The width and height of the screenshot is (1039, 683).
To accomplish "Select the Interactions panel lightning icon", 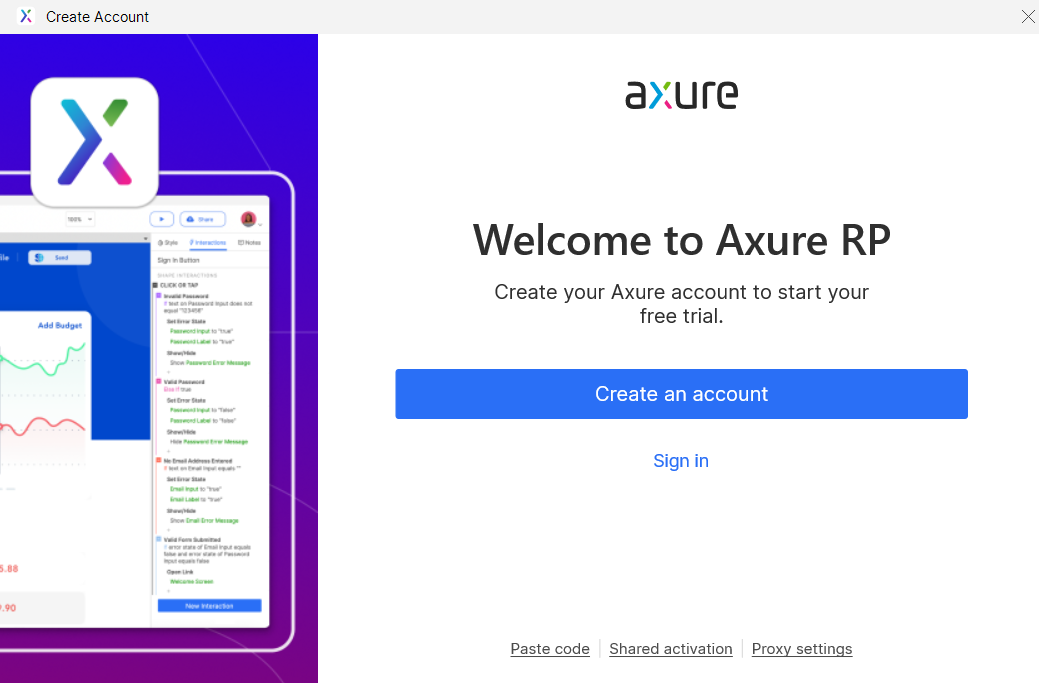I will (x=192, y=243).
